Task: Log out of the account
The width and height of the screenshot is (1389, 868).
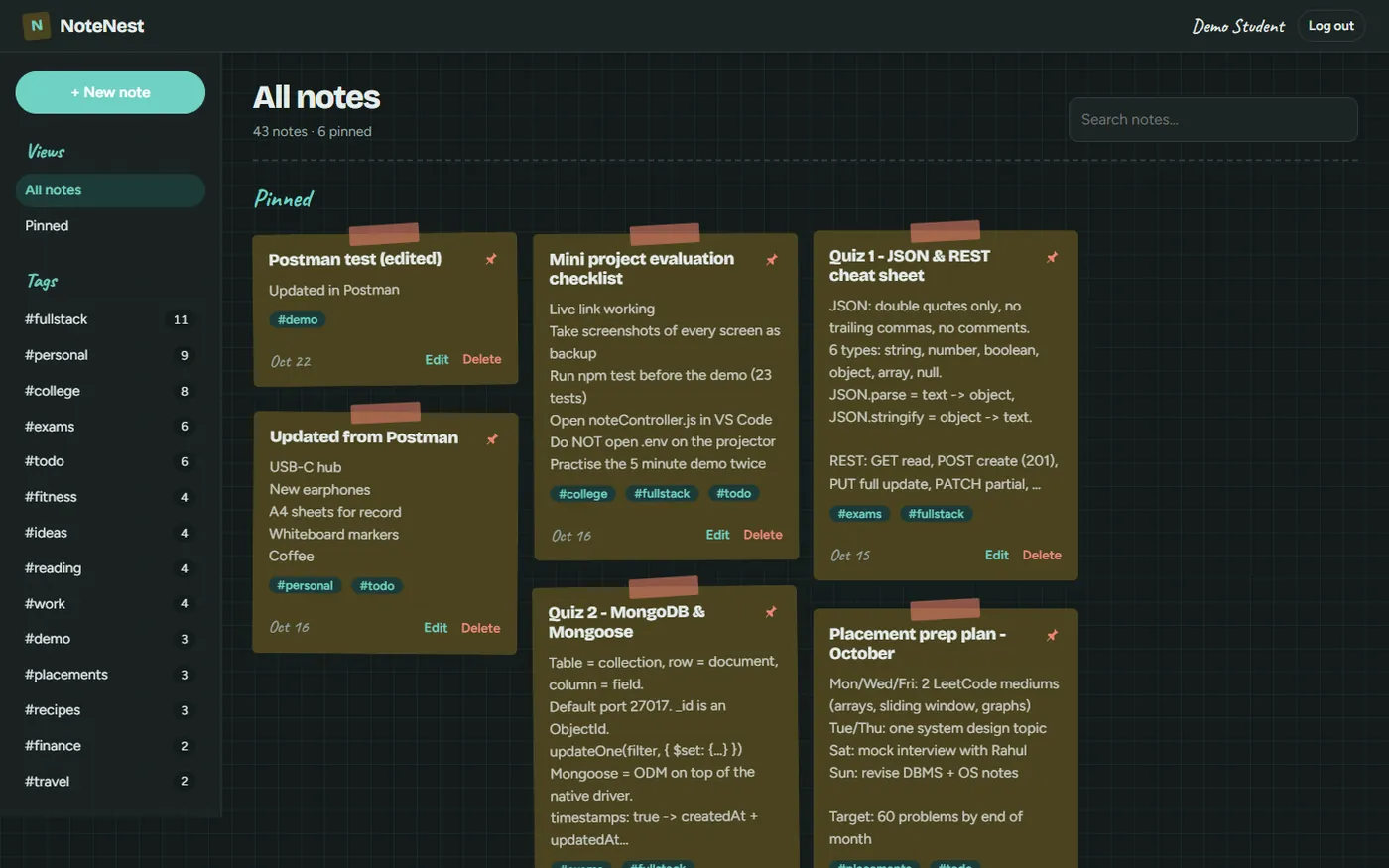Action: click(1330, 26)
